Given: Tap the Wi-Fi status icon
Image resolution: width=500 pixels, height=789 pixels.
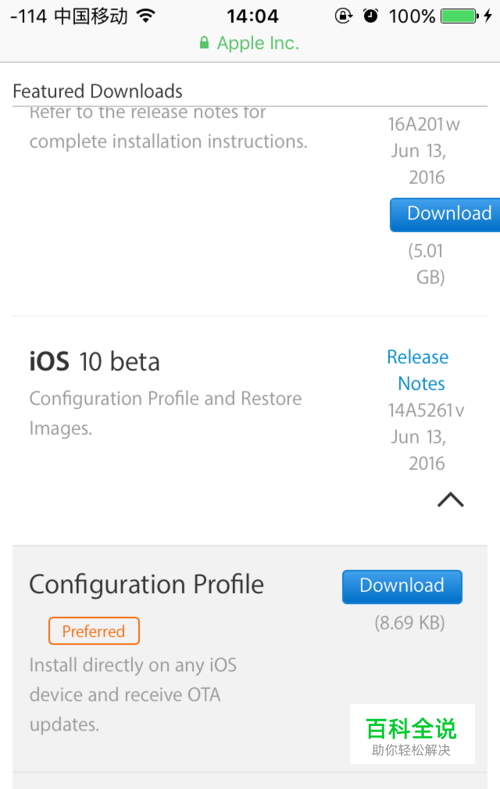Looking at the screenshot, I should point(146,16).
